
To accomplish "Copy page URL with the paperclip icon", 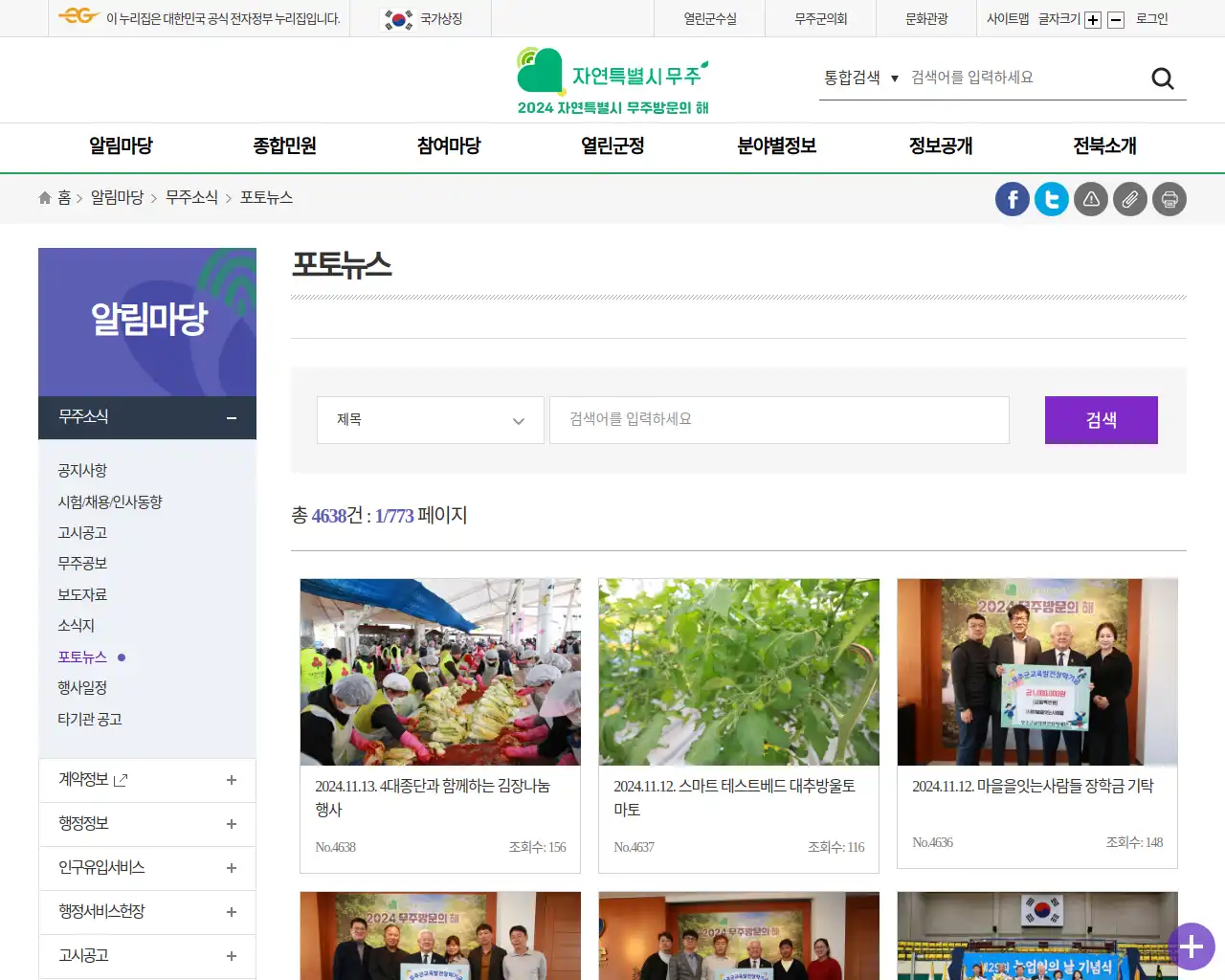I will 1129,199.
